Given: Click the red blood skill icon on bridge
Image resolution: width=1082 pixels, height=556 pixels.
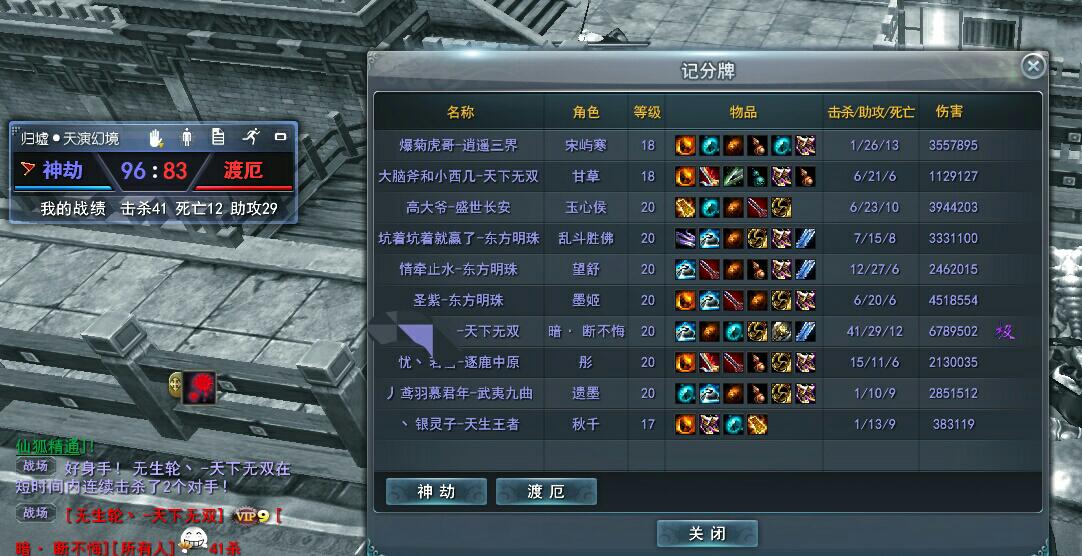Looking at the screenshot, I should pyautogui.click(x=199, y=387).
